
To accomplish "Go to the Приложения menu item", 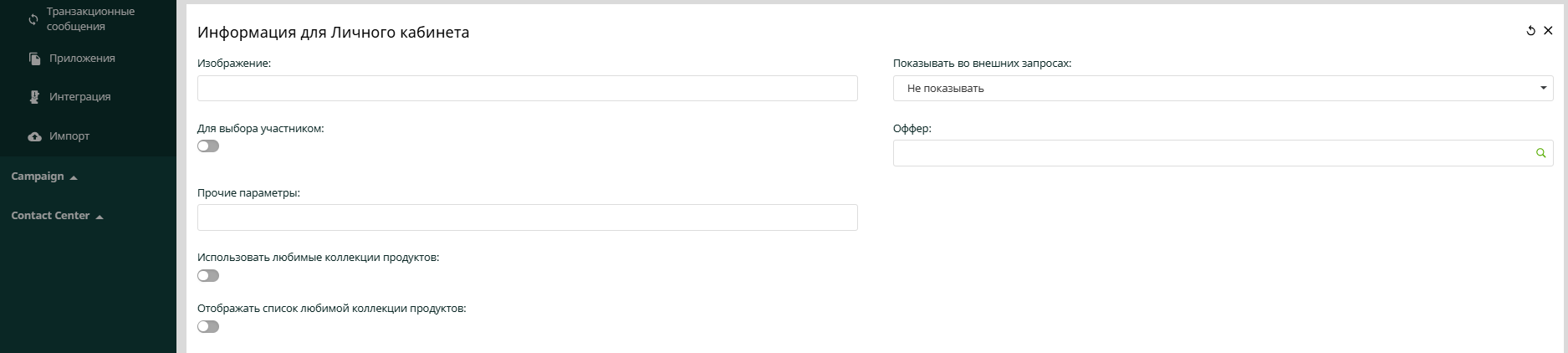I will (x=82, y=59).
